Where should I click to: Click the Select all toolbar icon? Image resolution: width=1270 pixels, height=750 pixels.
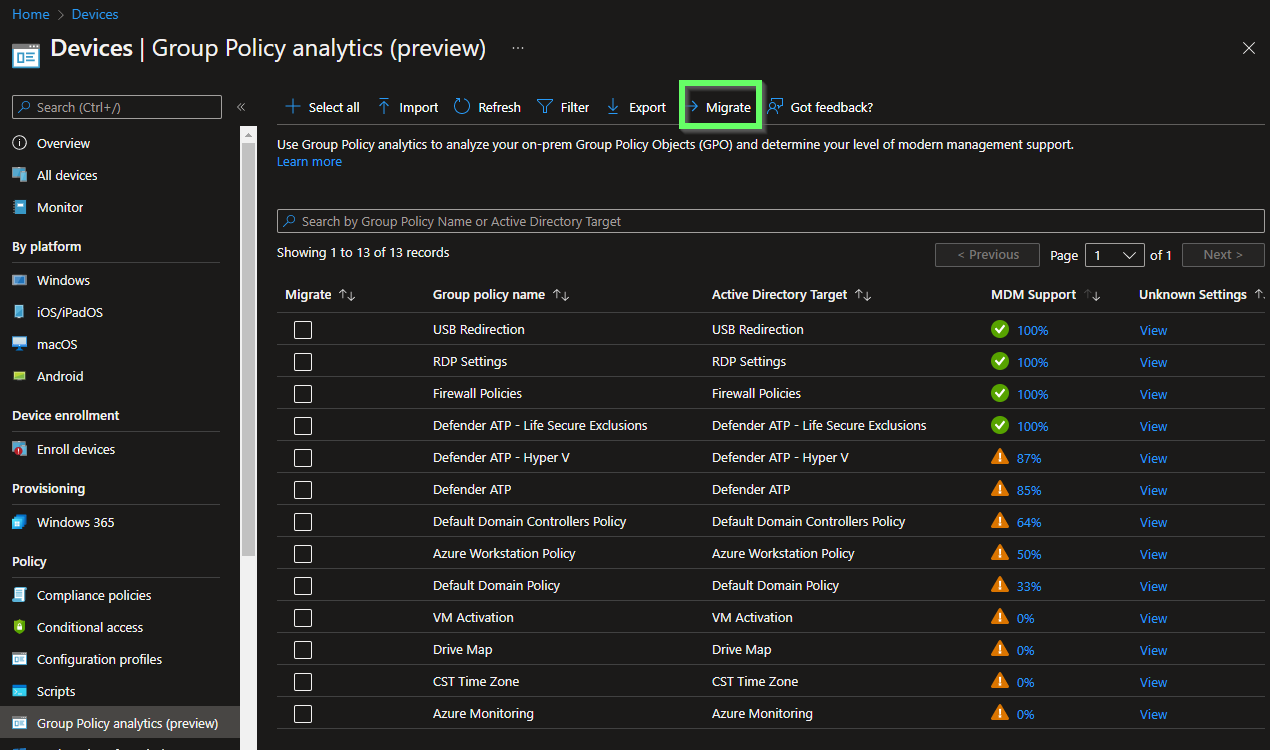point(292,107)
